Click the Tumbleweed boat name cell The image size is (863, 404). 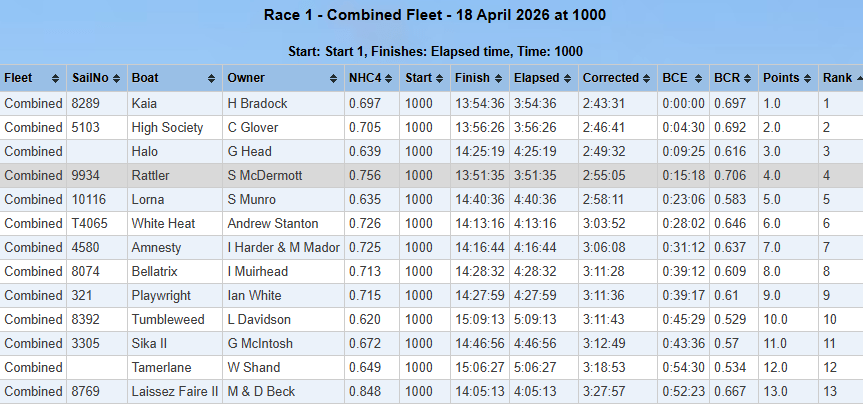pos(168,319)
